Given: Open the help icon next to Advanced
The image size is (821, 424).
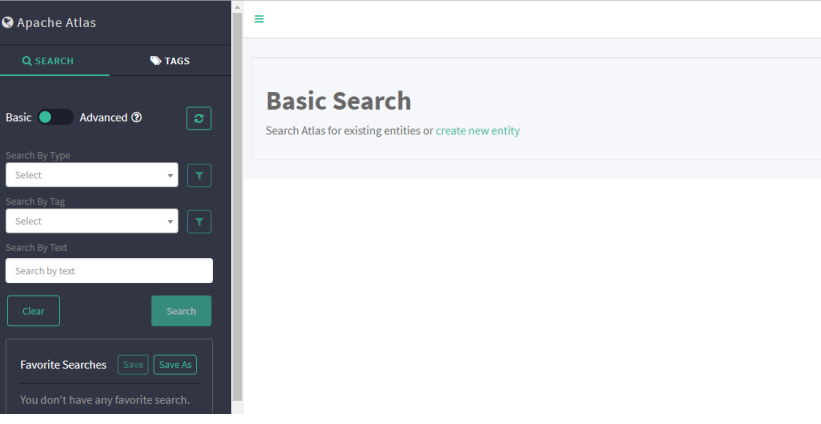Looking at the screenshot, I should [x=137, y=117].
